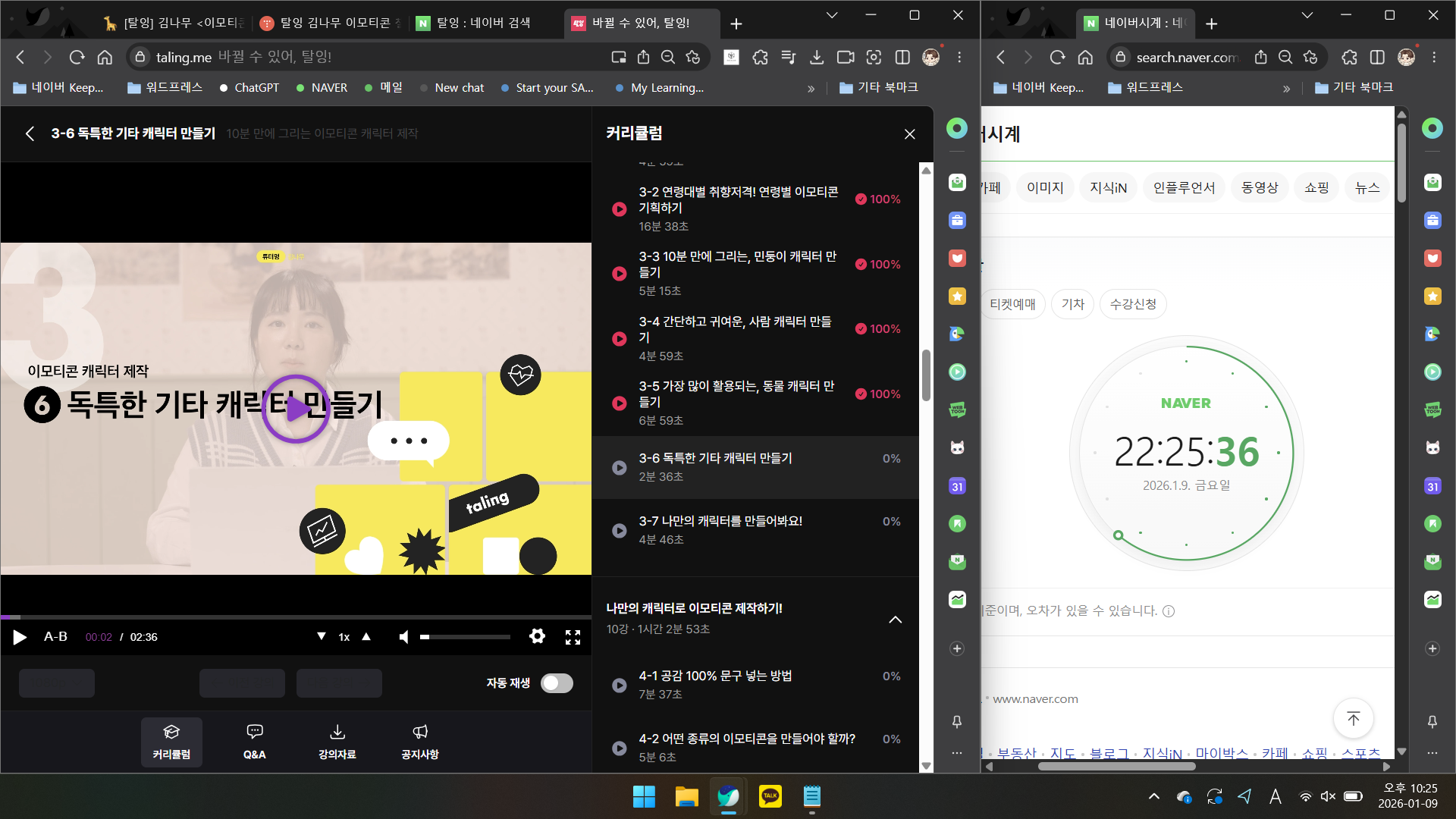1456x819 pixels.
Task: Click the scroll-to-top arrow button on the Naver page
Action: coord(1353,718)
